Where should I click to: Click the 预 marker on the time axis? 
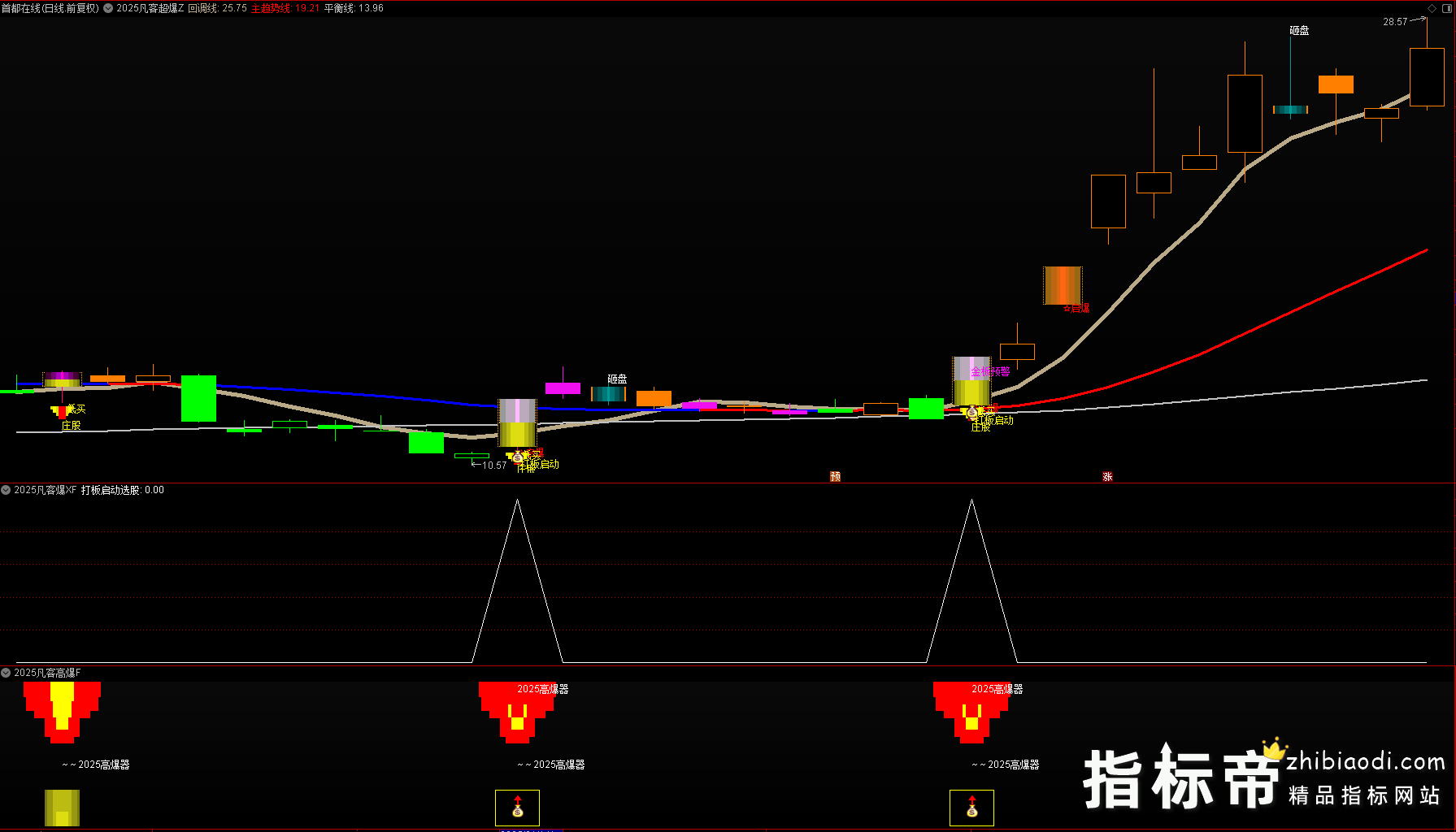click(x=835, y=476)
